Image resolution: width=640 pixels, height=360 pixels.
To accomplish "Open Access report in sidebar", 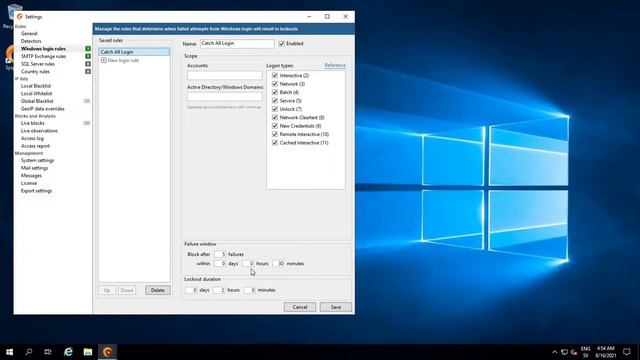I will pos(35,146).
